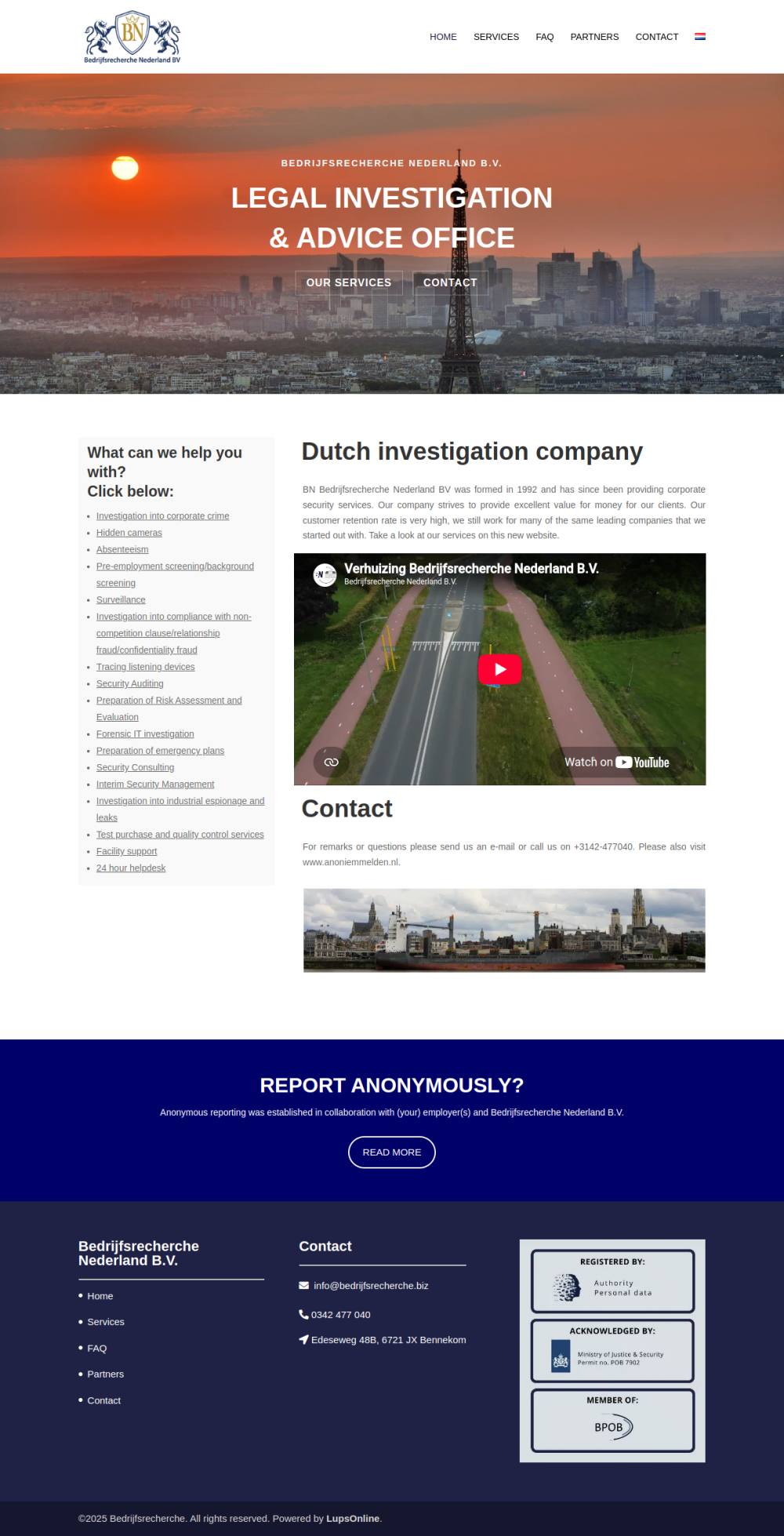This screenshot has width=784, height=1536.
Task: Open Forensic IT investigation link
Action: (x=145, y=733)
